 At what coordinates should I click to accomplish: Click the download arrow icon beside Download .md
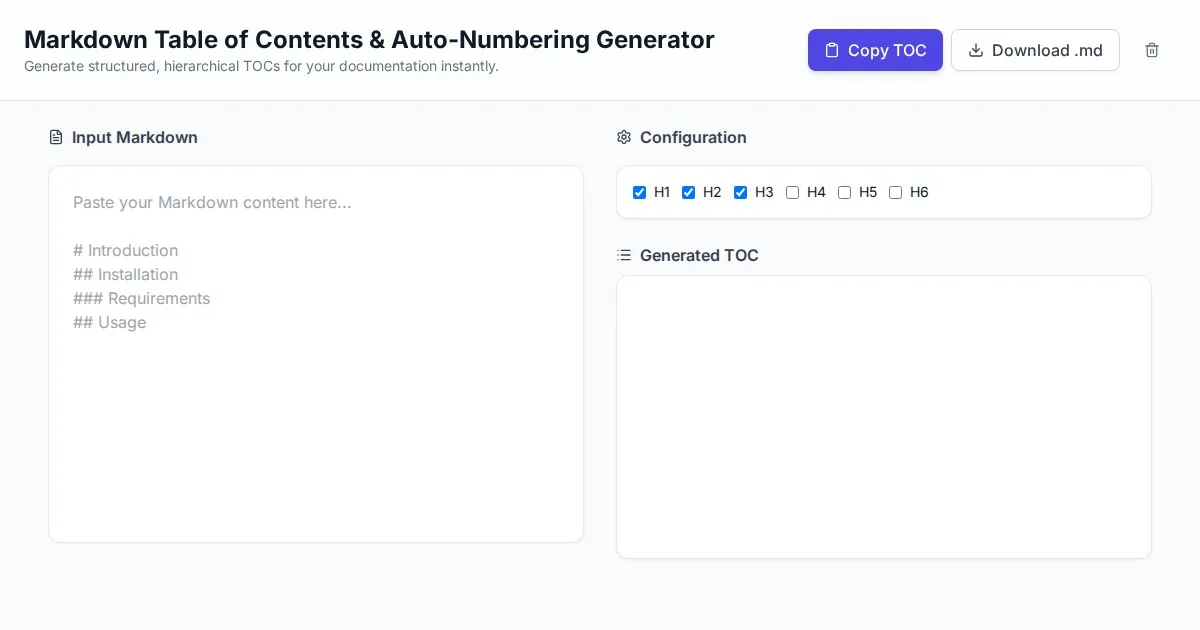click(976, 50)
